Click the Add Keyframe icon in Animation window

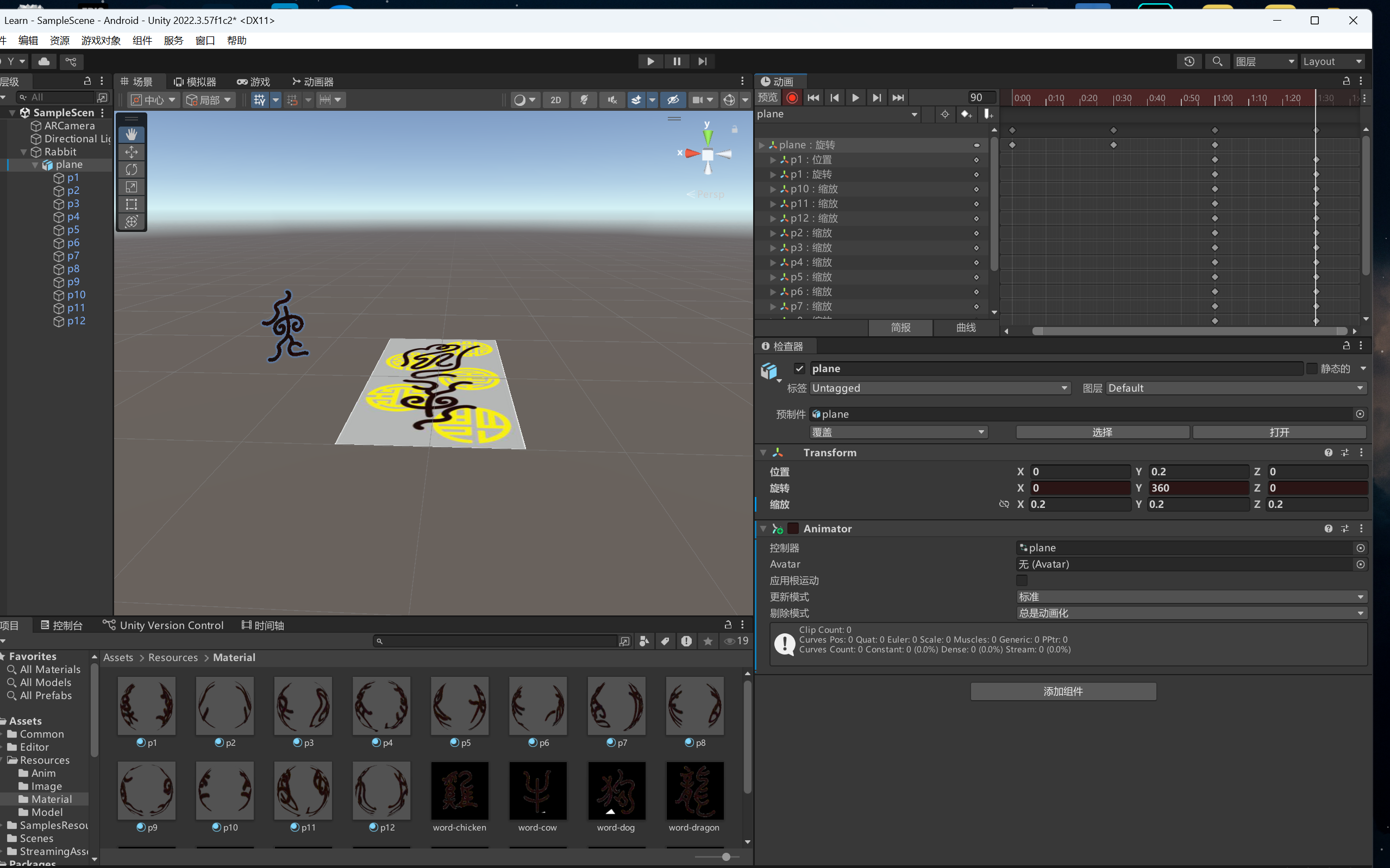pyautogui.click(x=966, y=114)
